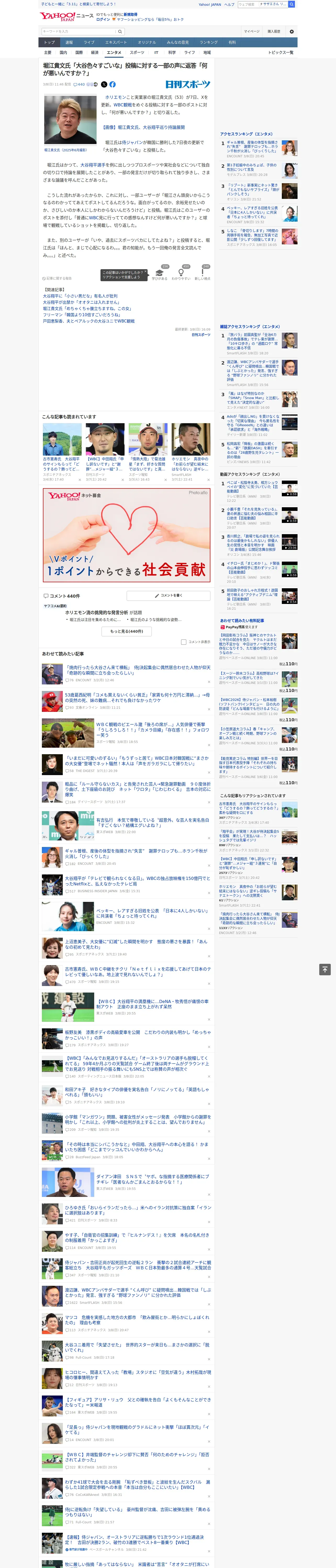This screenshot has width=336, height=1568.
Task: Click the 記事に関する報告 report link
Action: (57, 278)
